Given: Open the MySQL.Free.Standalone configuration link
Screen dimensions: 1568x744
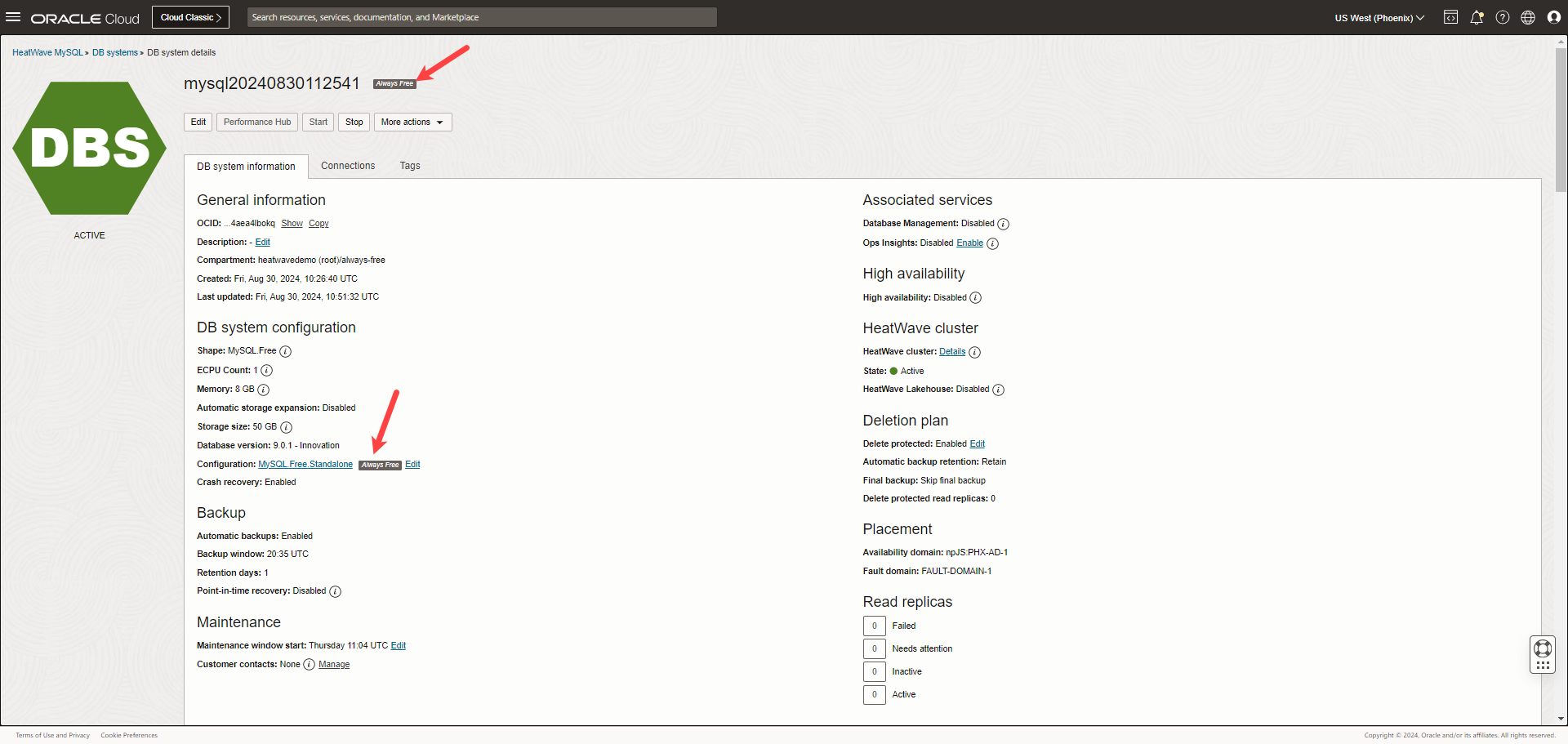Looking at the screenshot, I should tap(305, 465).
